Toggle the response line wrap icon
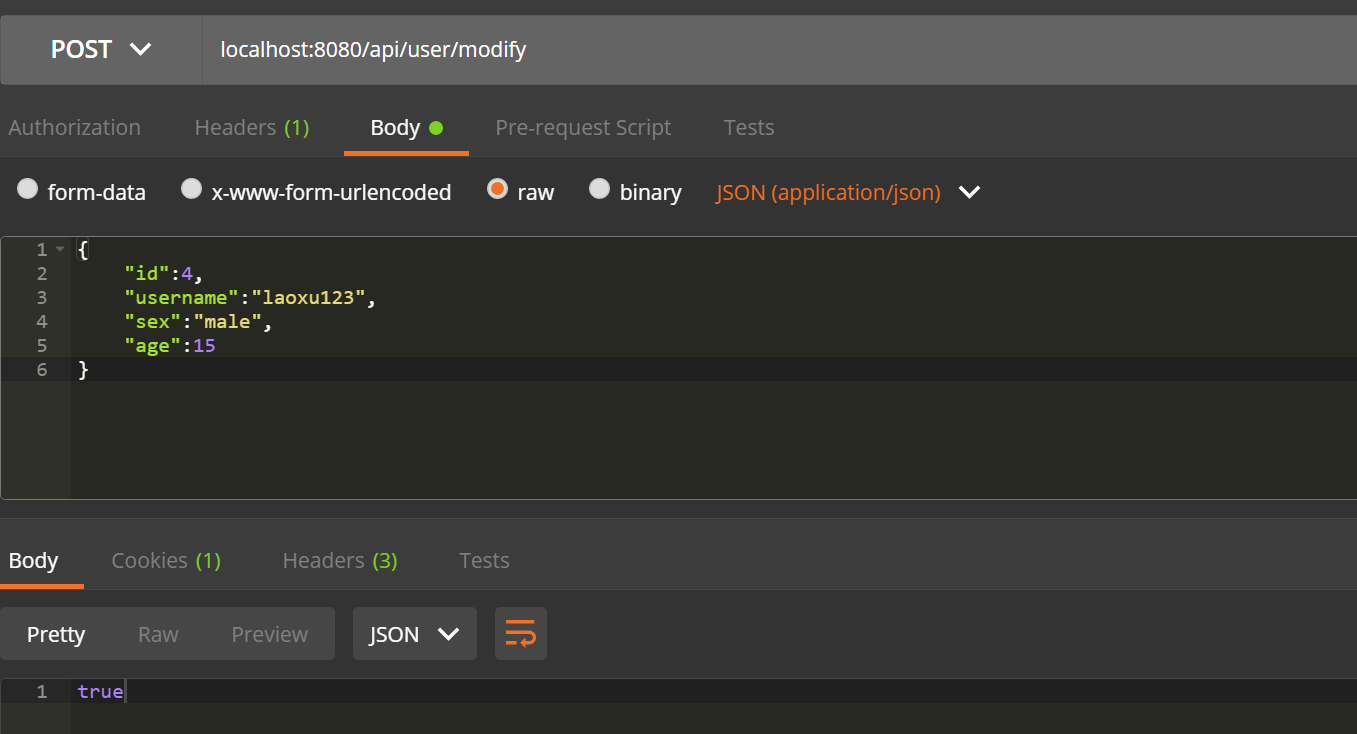The height and width of the screenshot is (734, 1357). click(521, 634)
